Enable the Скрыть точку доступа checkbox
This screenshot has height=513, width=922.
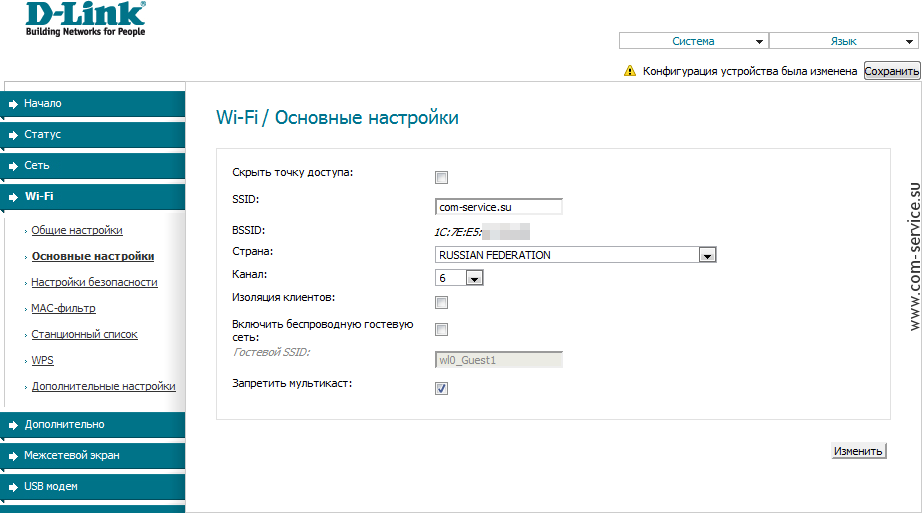pos(441,178)
